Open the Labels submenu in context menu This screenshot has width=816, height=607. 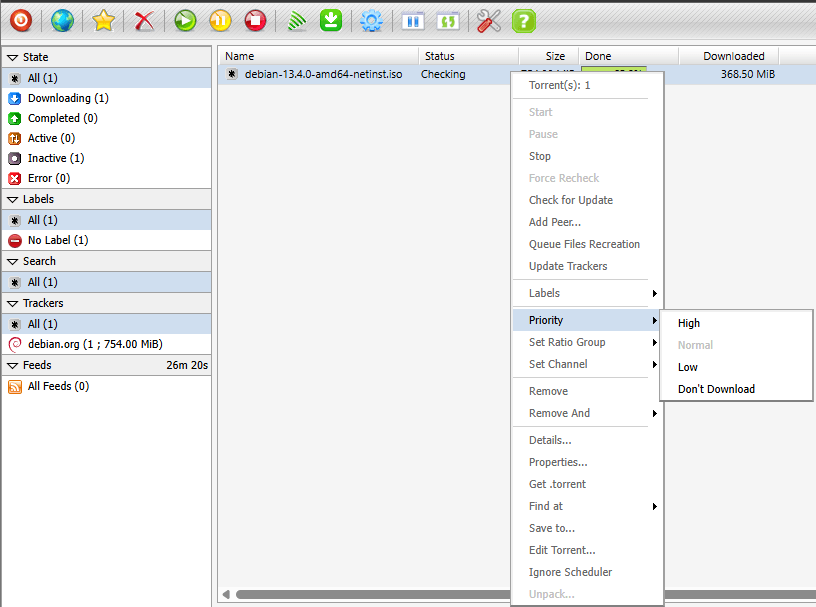point(587,293)
